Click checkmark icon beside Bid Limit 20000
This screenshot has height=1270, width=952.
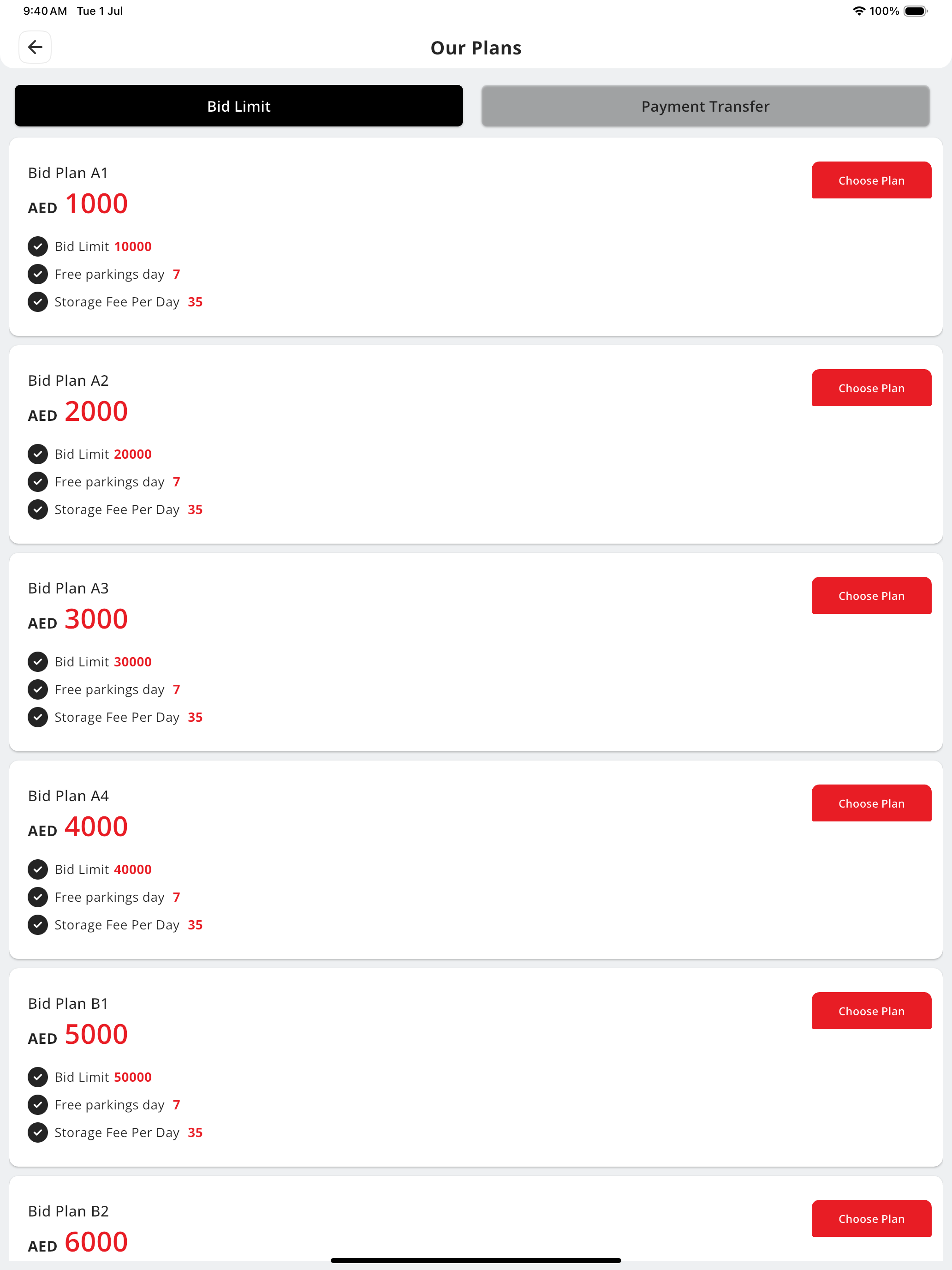click(38, 454)
